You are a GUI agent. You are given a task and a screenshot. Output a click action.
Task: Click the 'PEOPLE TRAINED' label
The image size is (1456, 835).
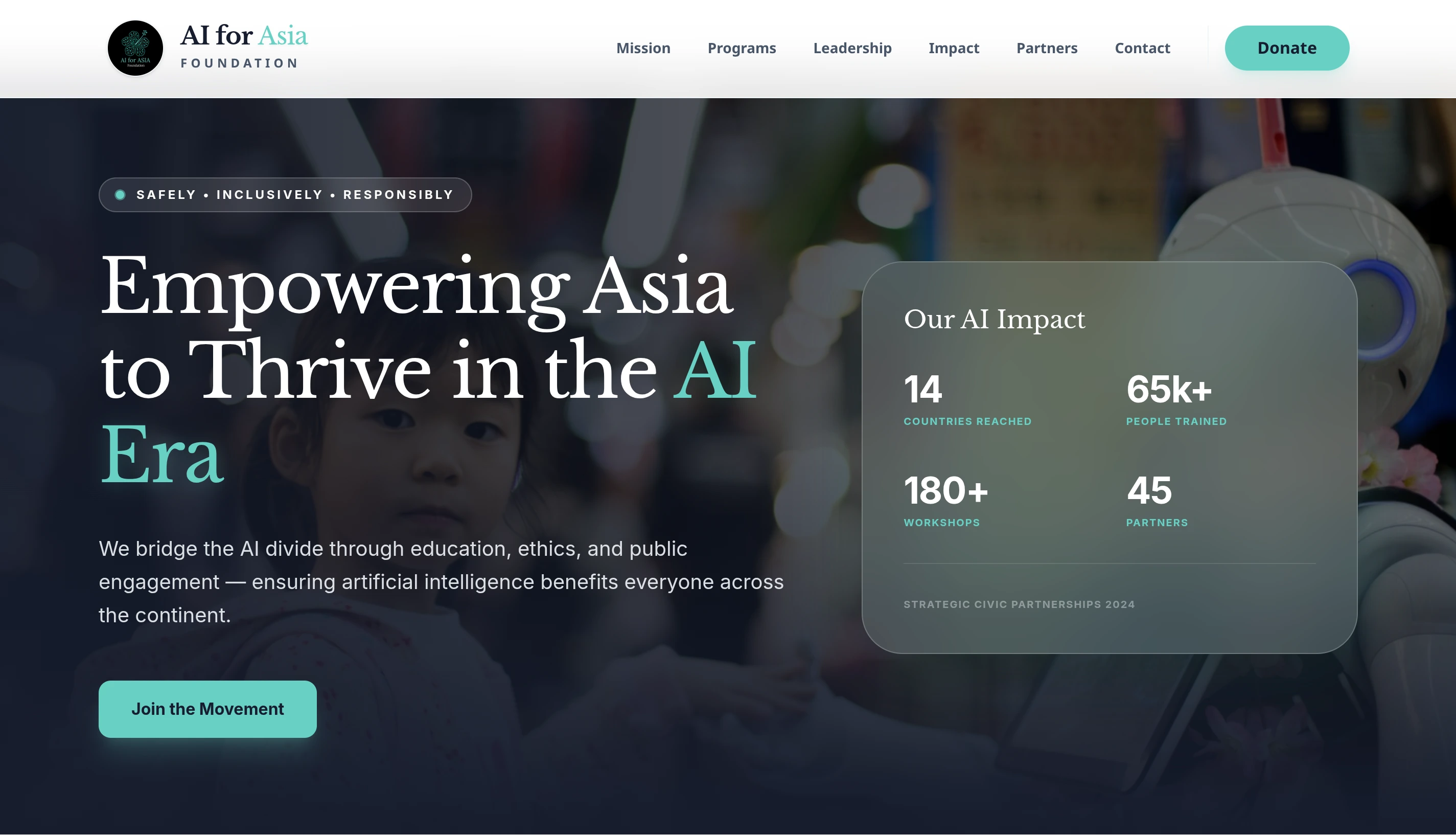click(x=1176, y=421)
